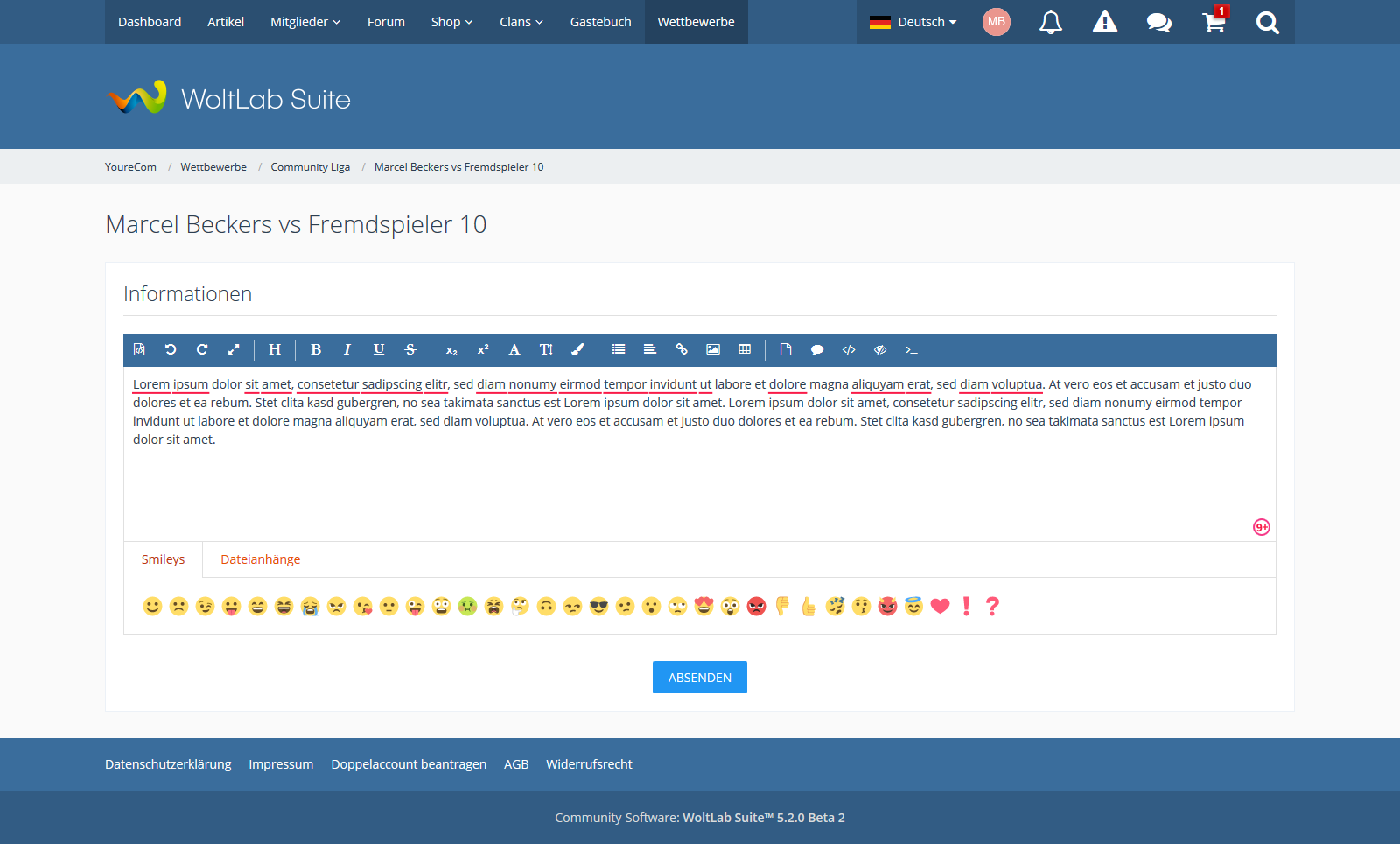The image size is (1400, 844).
Task: Toggle bold formatting
Action: click(x=316, y=349)
